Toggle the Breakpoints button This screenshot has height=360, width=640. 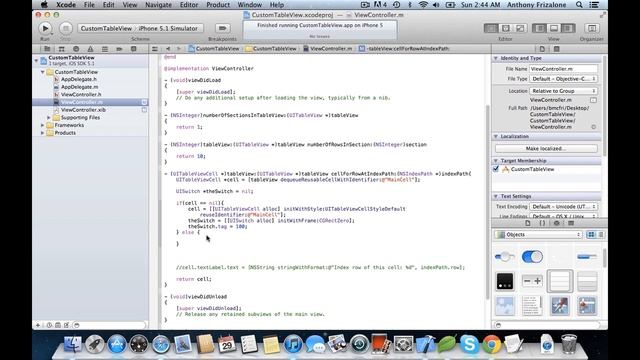(x=222, y=28)
